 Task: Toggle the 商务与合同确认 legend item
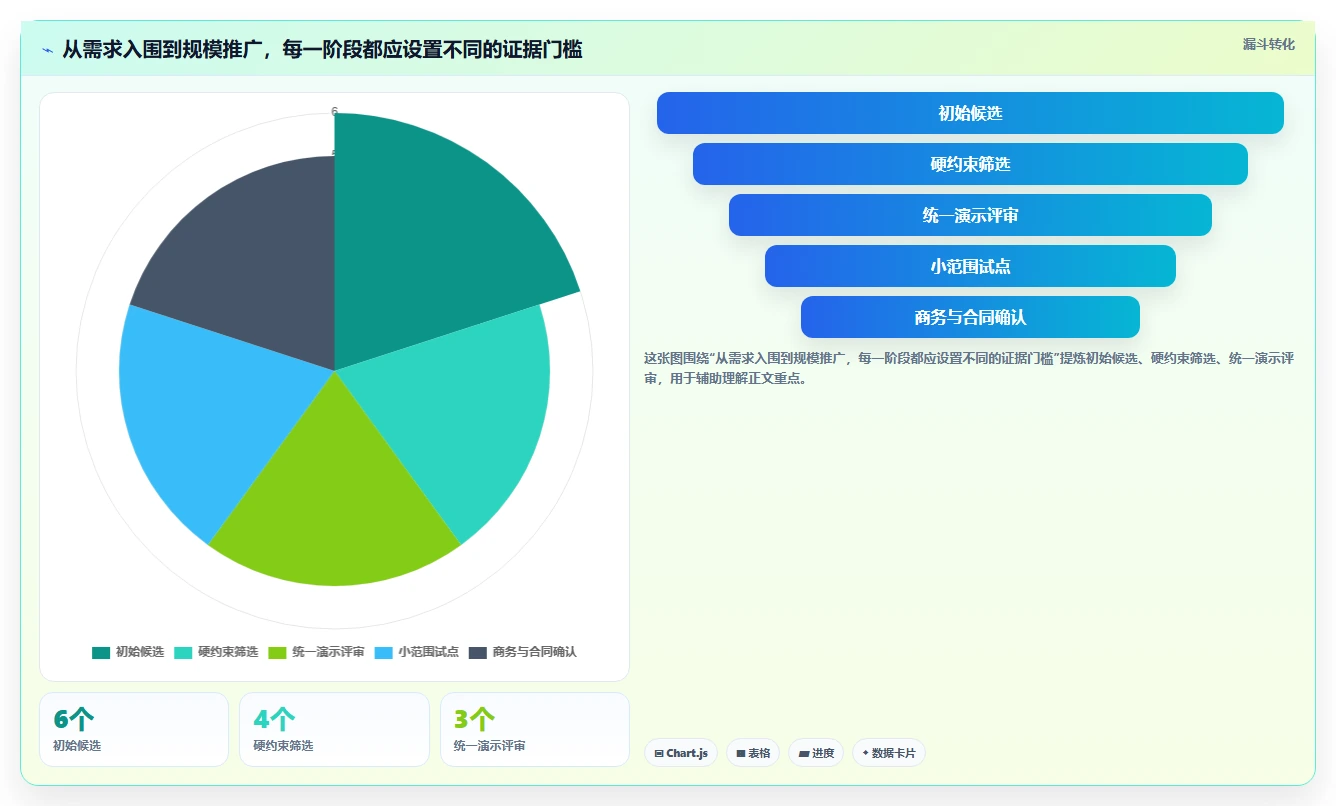click(x=523, y=652)
